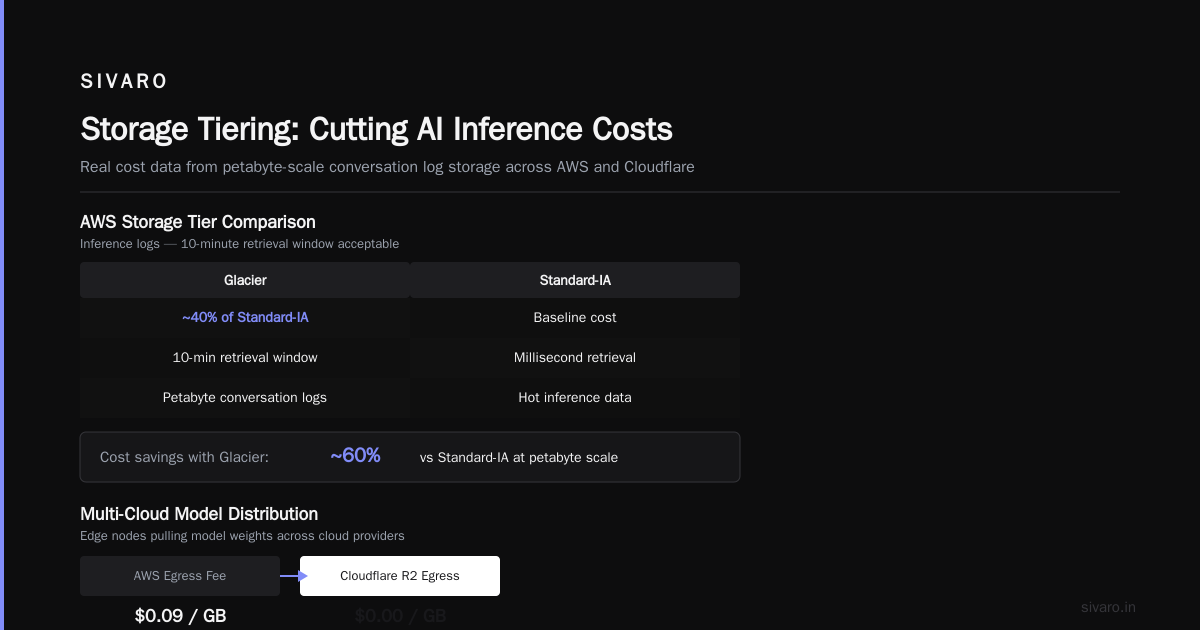Select 'vs Standard-IA at petabyte scale' text
The height and width of the screenshot is (630, 1200).
tap(519, 457)
